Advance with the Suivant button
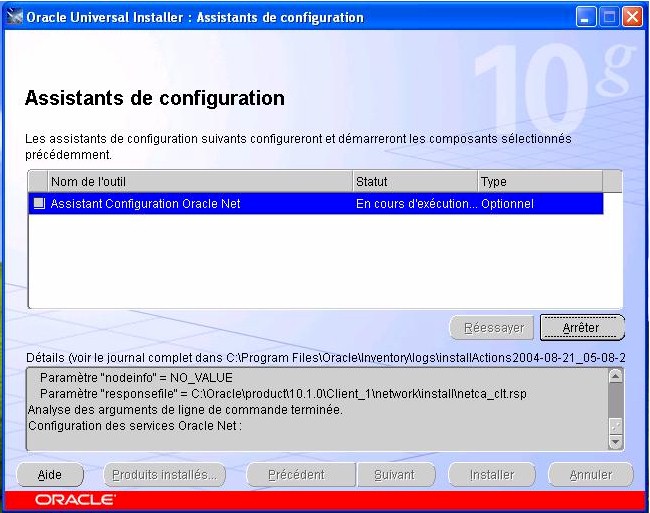 [x=394, y=475]
